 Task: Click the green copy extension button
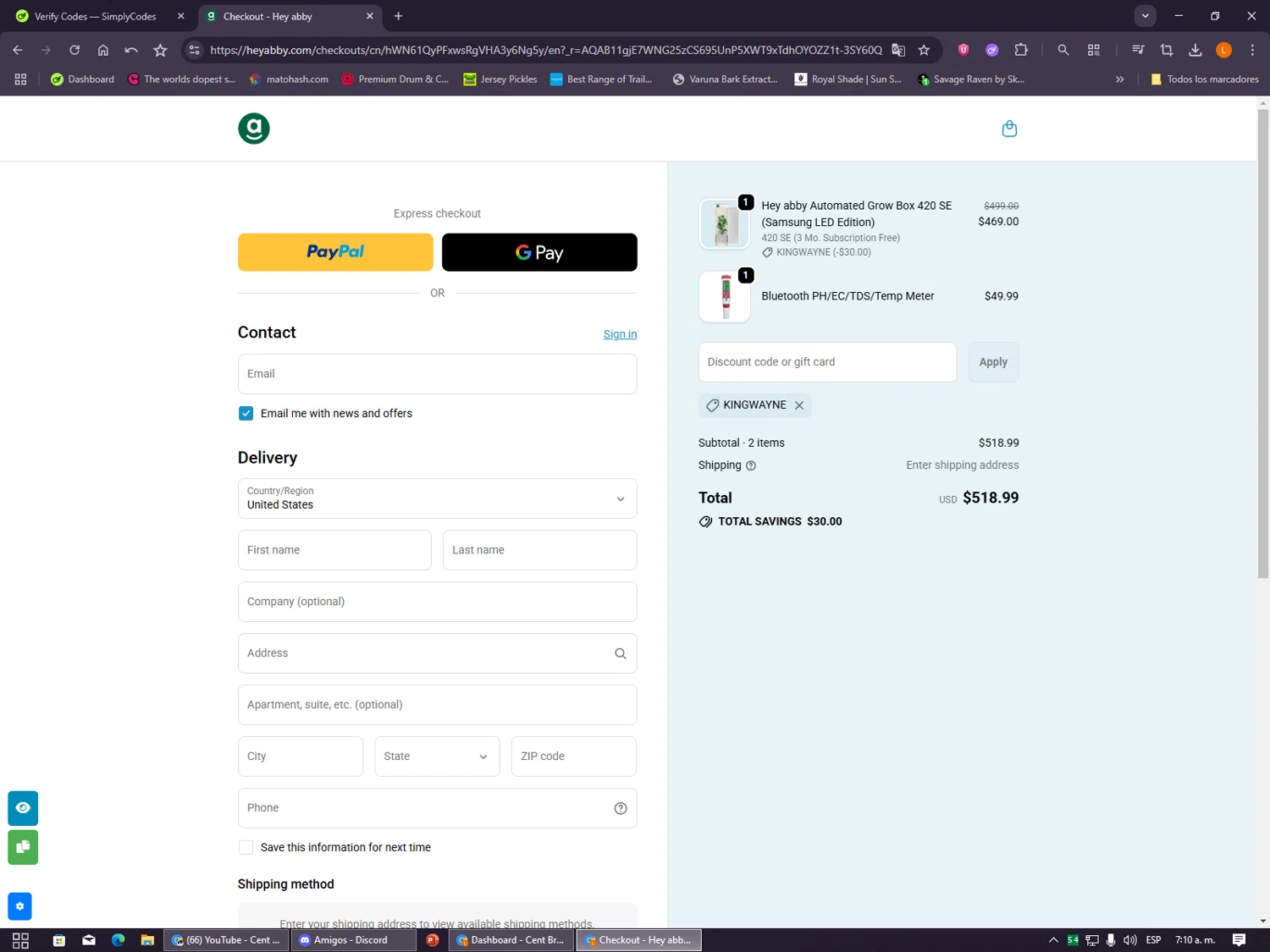pyautogui.click(x=23, y=847)
